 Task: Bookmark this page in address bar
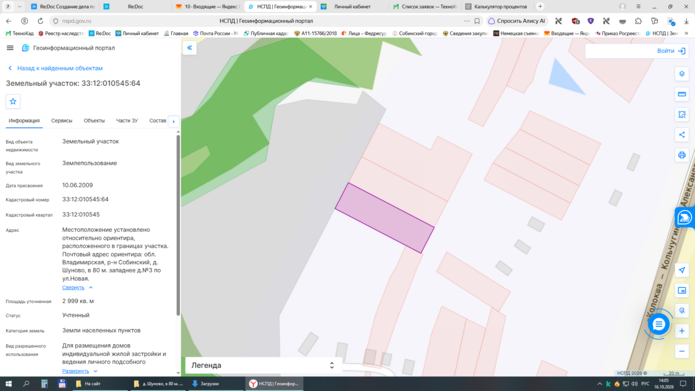477,21
